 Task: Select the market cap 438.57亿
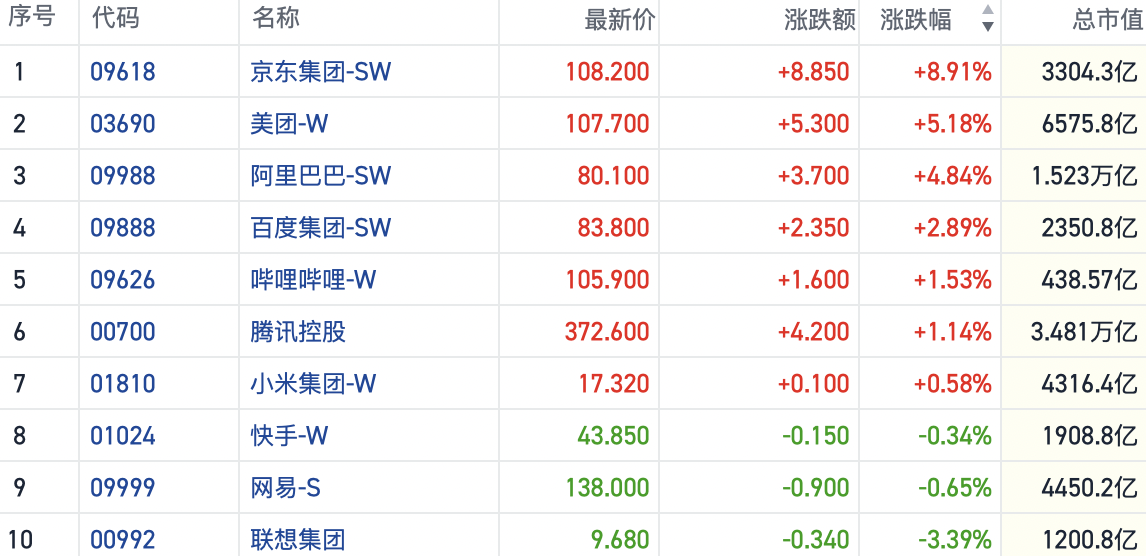pyautogui.click(x=1088, y=280)
